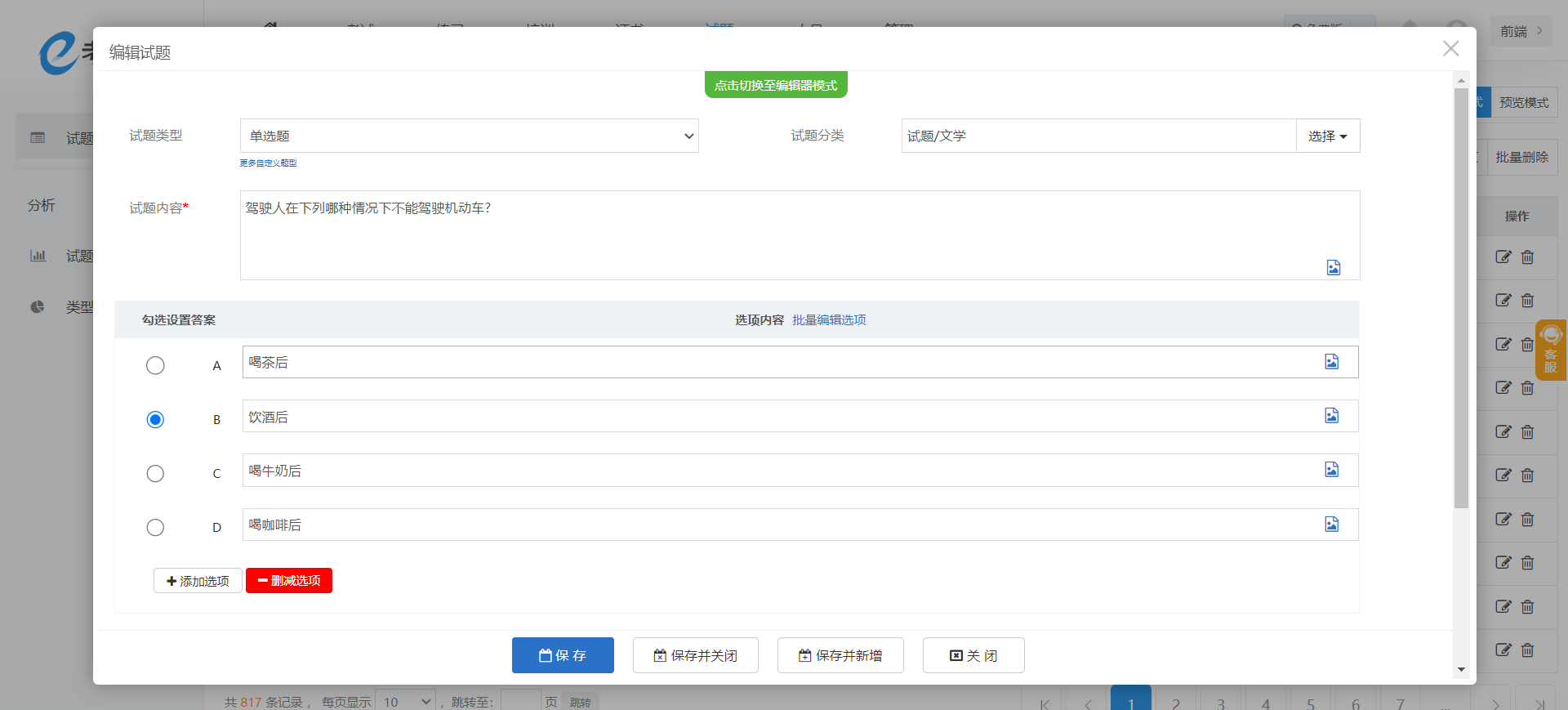1568x710 pixels.
Task: Click image upload icon for option B
Action: coord(1331,416)
